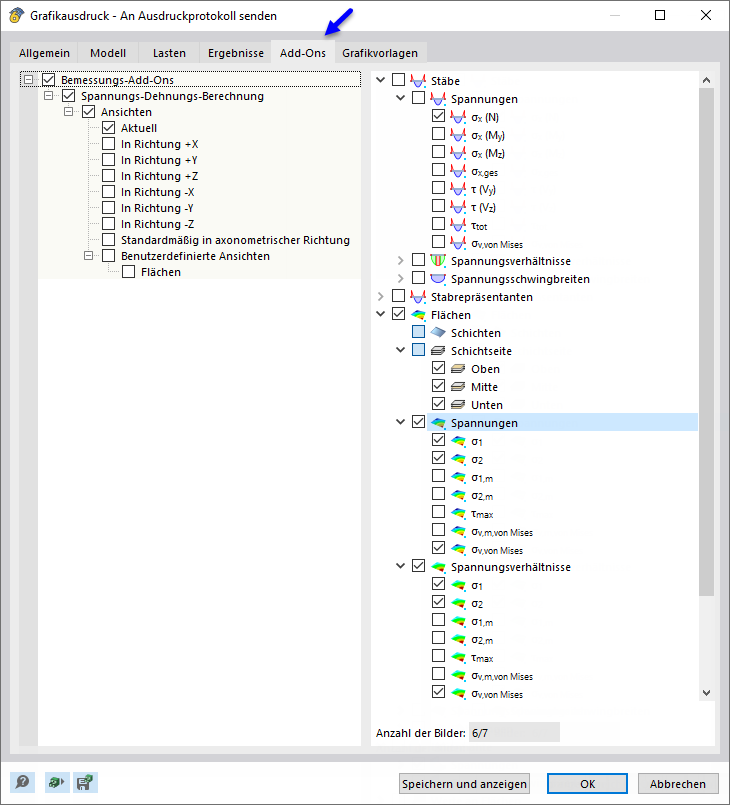This screenshot has width=730, height=805.
Task: Open the Ergebnisse tab
Action: click(236, 53)
